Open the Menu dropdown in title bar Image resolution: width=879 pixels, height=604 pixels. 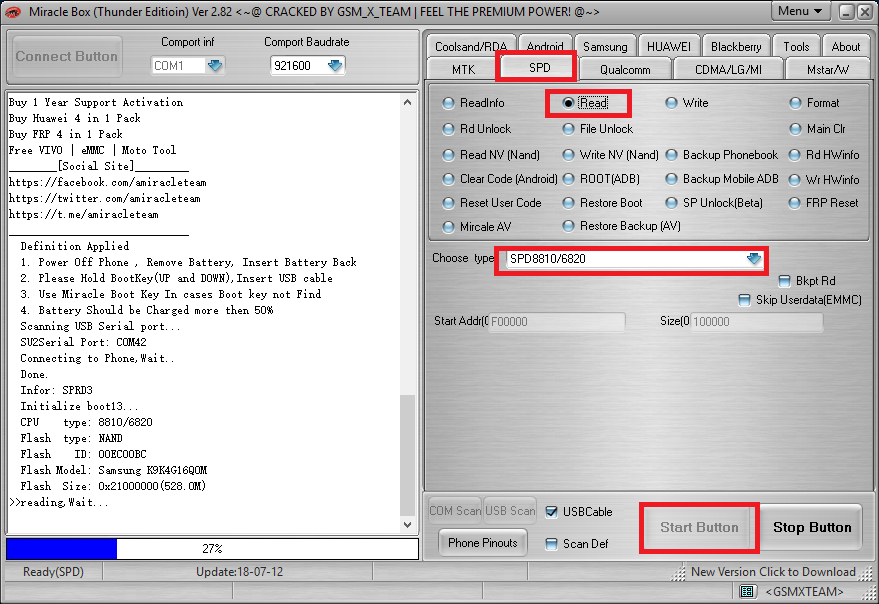(x=800, y=11)
